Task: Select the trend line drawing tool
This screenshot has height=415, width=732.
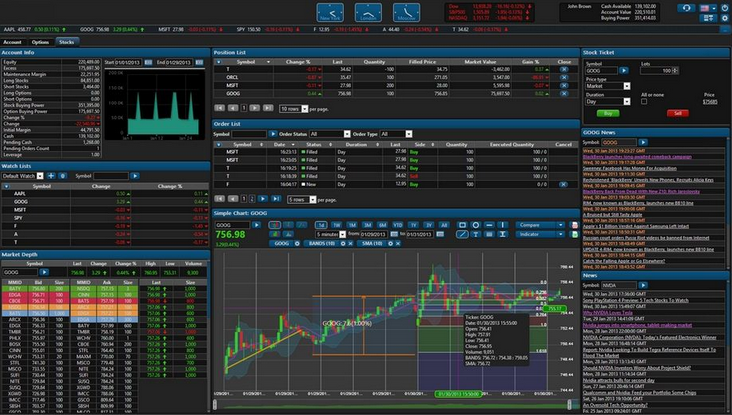Action: pyautogui.click(x=462, y=234)
